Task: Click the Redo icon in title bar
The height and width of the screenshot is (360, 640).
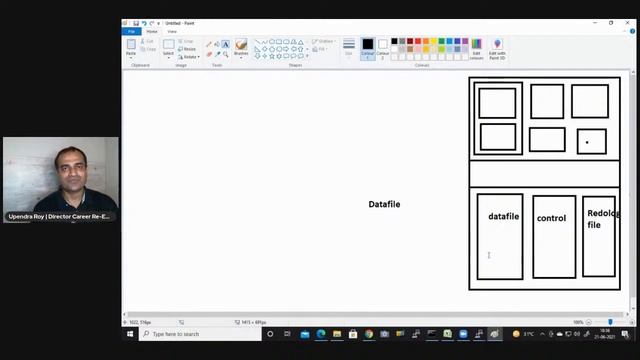Action: pos(151,23)
